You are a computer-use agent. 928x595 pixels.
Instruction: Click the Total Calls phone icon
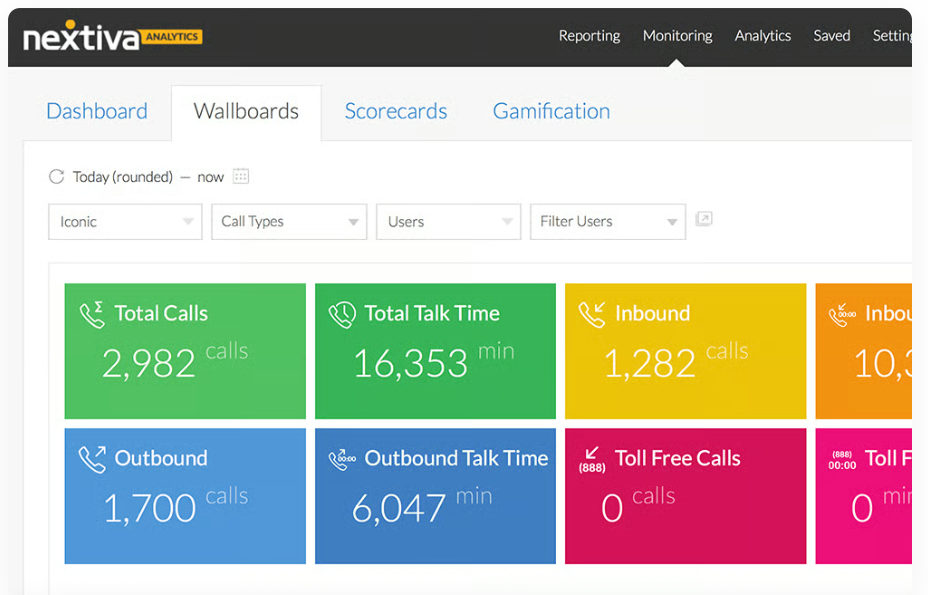pos(92,314)
